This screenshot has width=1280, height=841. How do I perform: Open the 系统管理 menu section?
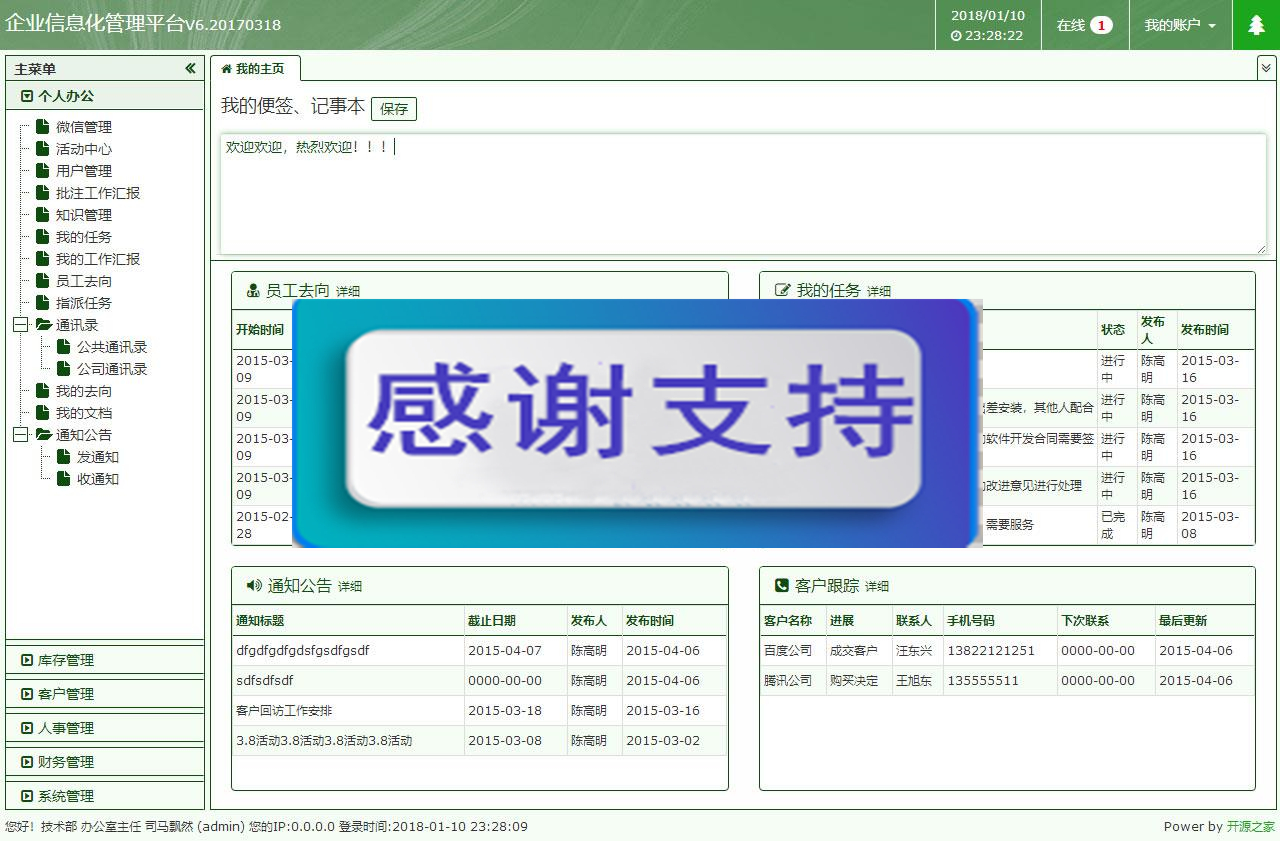coord(55,796)
